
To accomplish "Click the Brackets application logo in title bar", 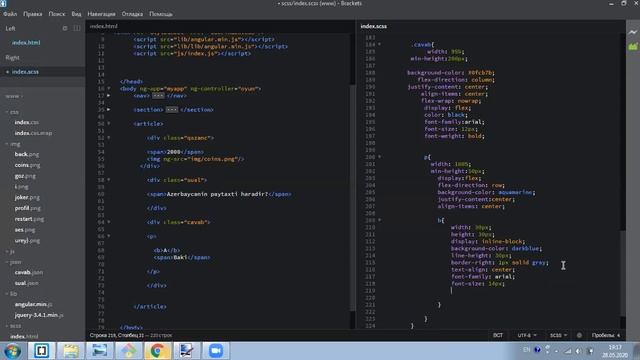I will [x=3, y=3].
